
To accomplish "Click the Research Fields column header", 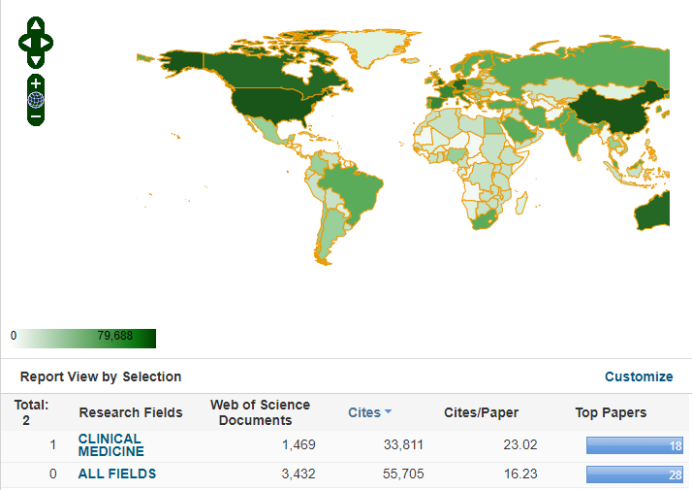I will pyautogui.click(x=130, y=412).
